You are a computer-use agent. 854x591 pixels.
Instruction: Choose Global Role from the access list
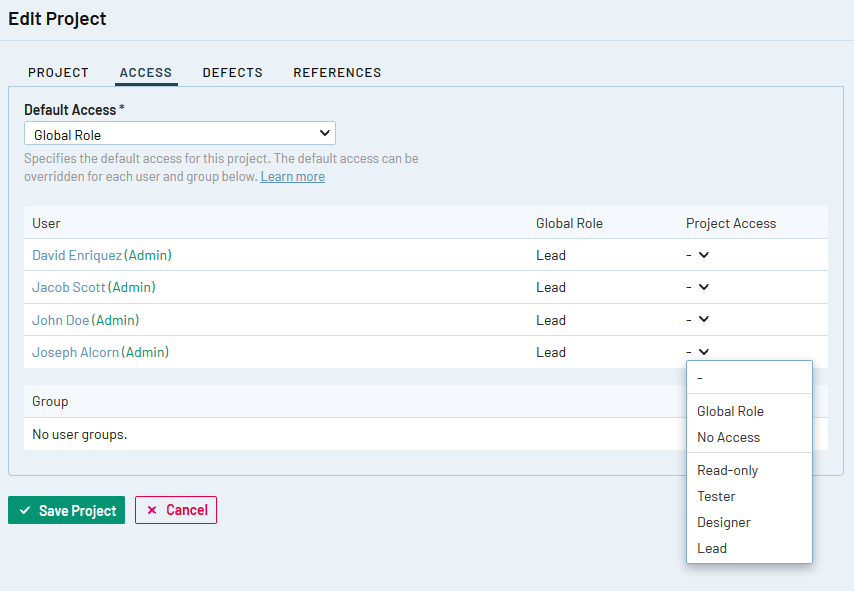(x=730, y=411)
